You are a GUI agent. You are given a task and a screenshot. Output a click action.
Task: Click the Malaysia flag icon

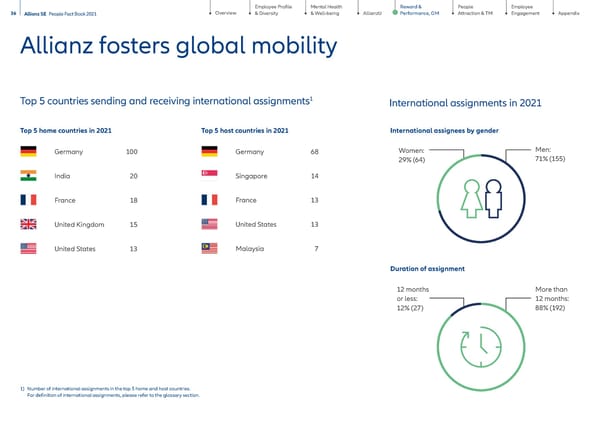pos(209,248)
